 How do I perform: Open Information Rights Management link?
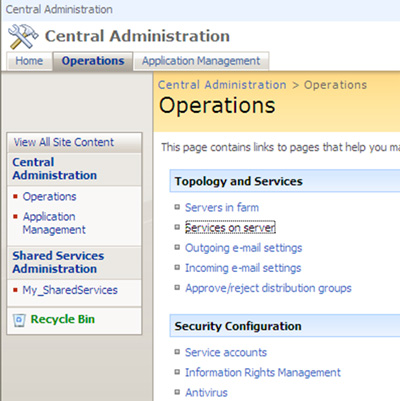coord(263,372)
